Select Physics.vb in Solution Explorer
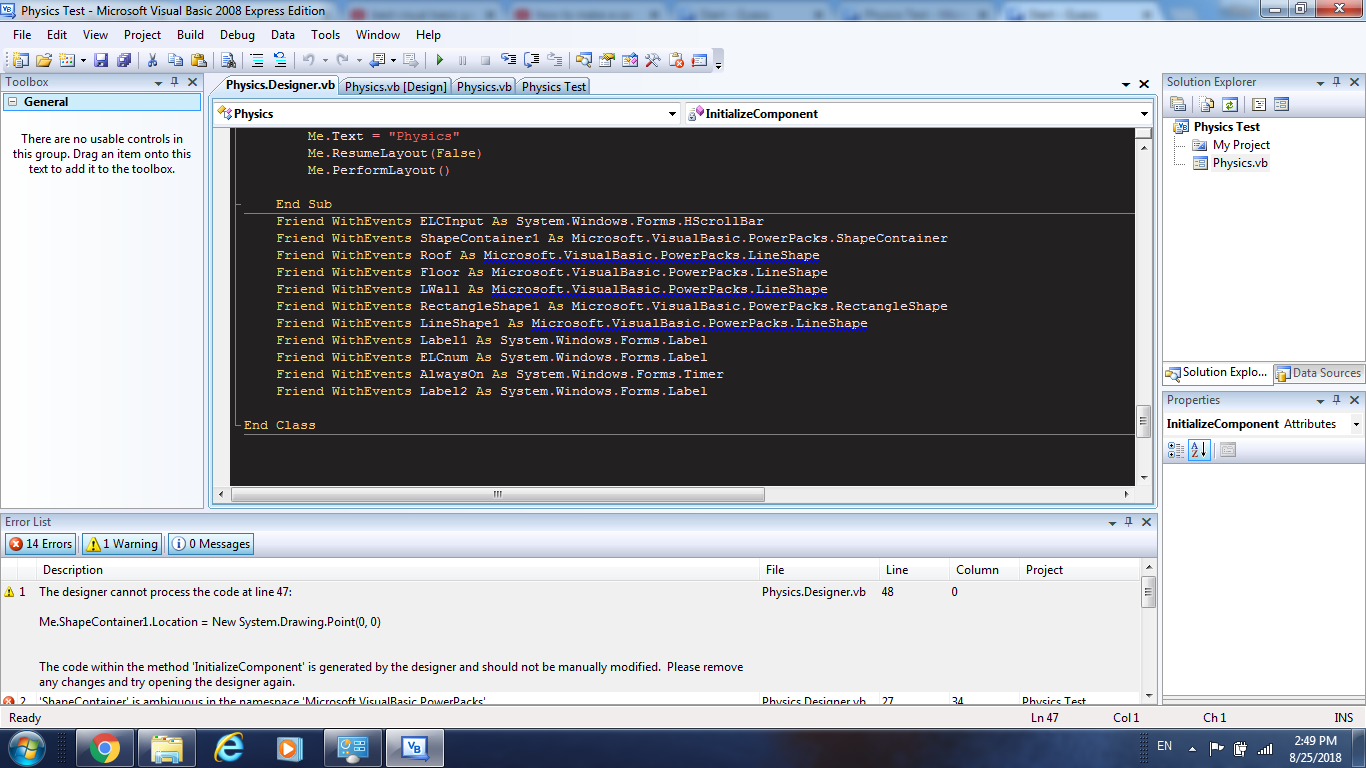Viewport: 1366px width, 768px height. click(x=1240, y=163)
